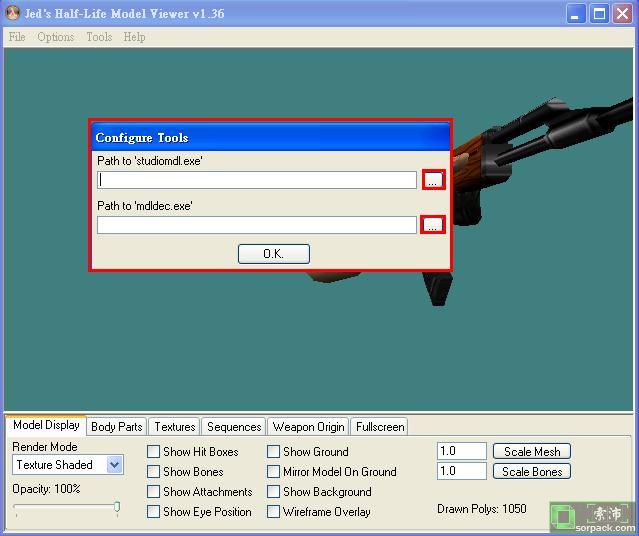639x536 pixels.
Task: Click the Scale Mesh button
Action: [x=532, y=451]
